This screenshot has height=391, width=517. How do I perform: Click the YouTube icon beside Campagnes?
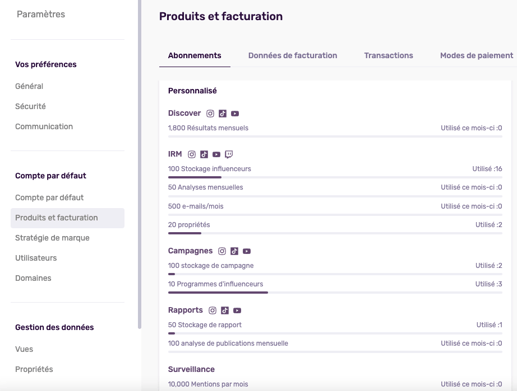point(247,251)
